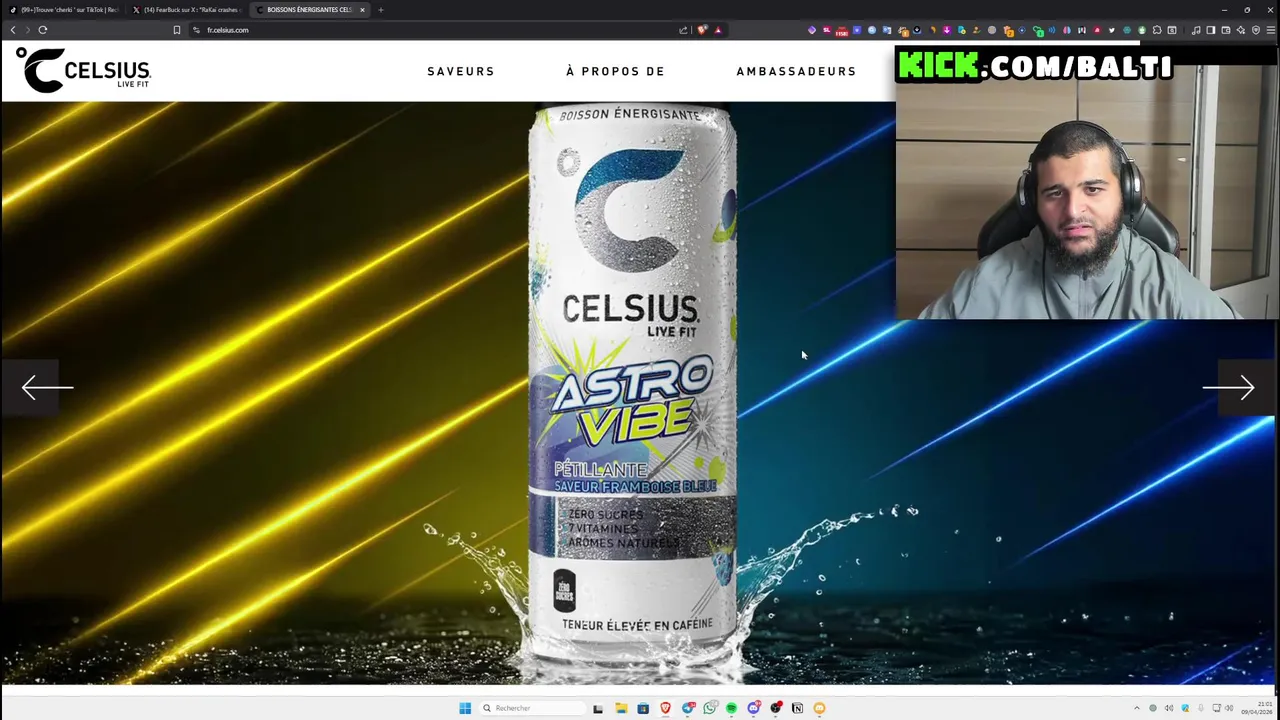Click Task View icon in taskbar
Screen dimensions: 1280x720
click(598, 709)
